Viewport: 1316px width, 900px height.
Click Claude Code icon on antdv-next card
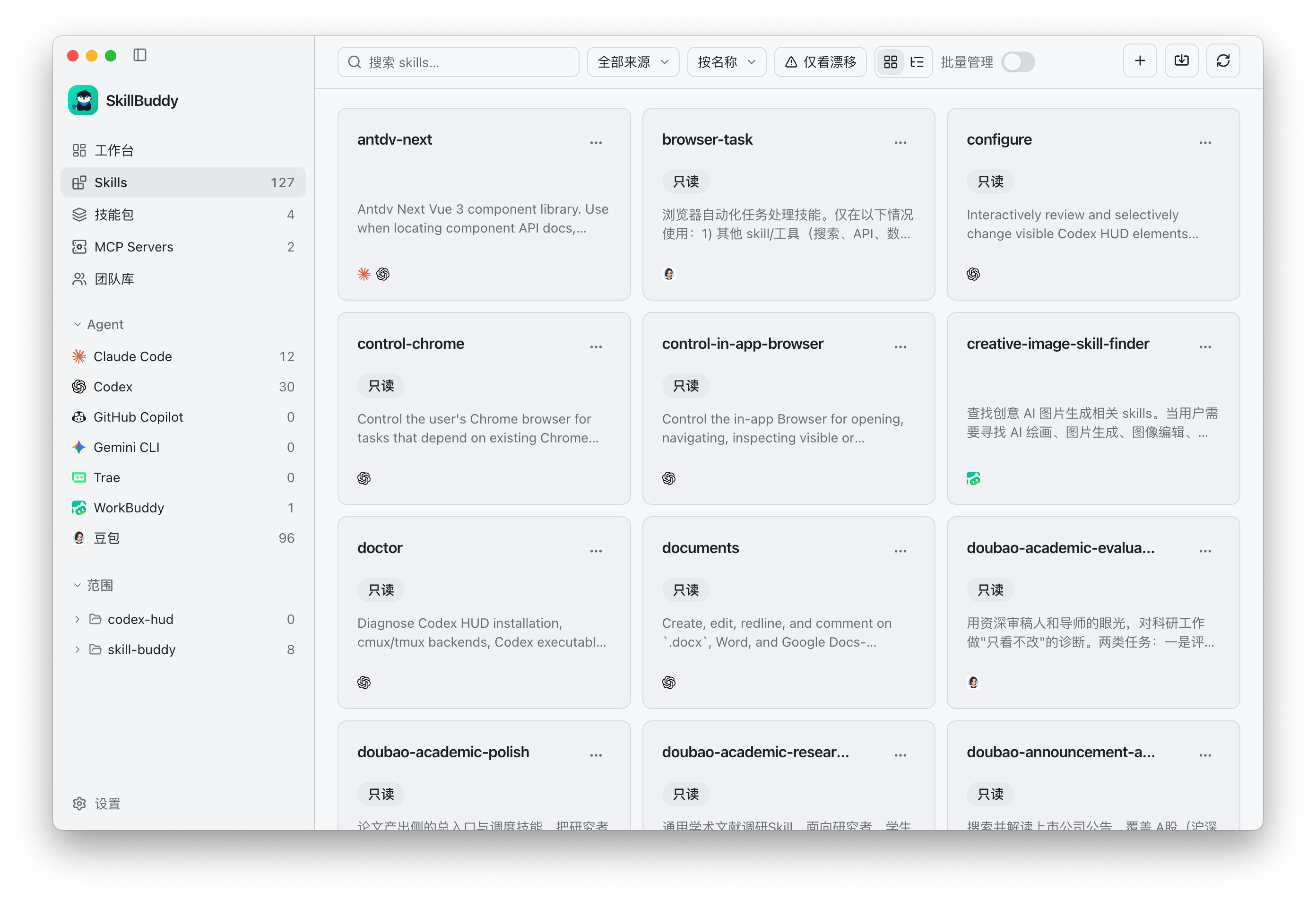[x=364, y=274]
